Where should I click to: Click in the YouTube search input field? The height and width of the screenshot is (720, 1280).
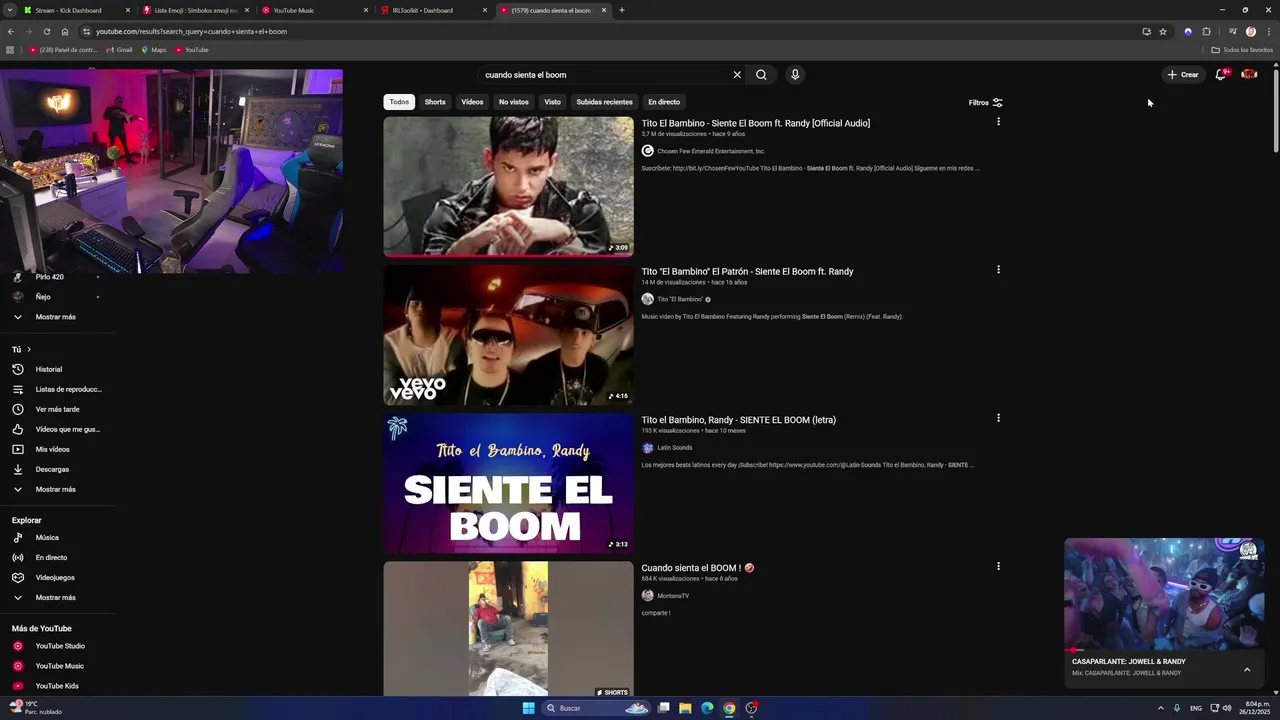click(605, 75)
